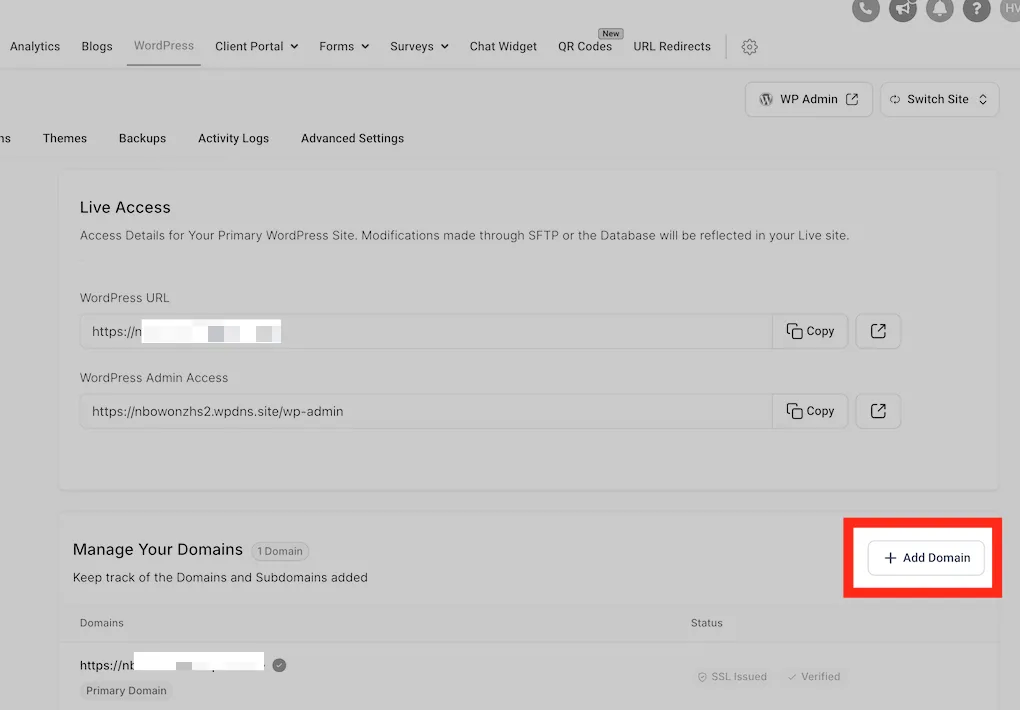Image resolution: width=1020 pixels, height=710 pixels.
Task: Click the Live Access heading
Action: click(x=125, y=207)
